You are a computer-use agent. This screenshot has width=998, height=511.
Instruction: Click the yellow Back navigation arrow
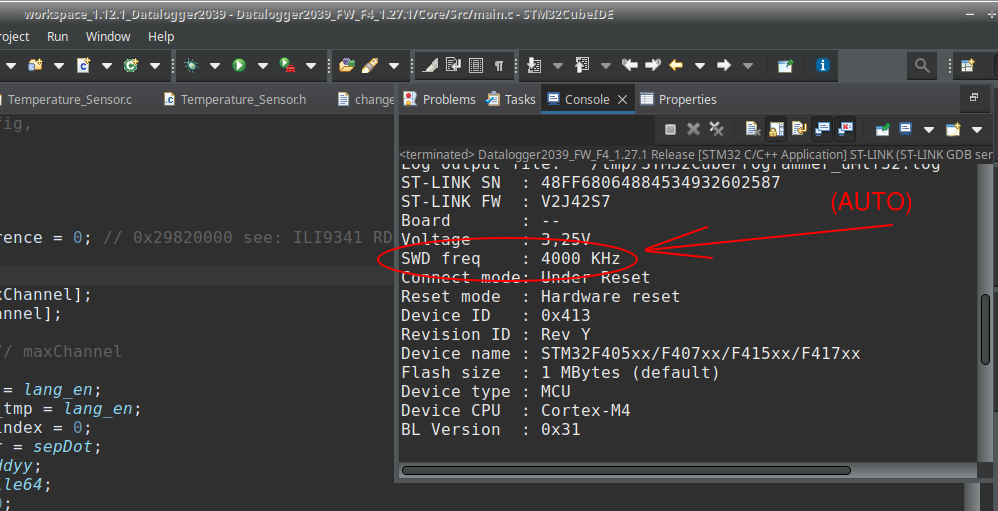676,65
